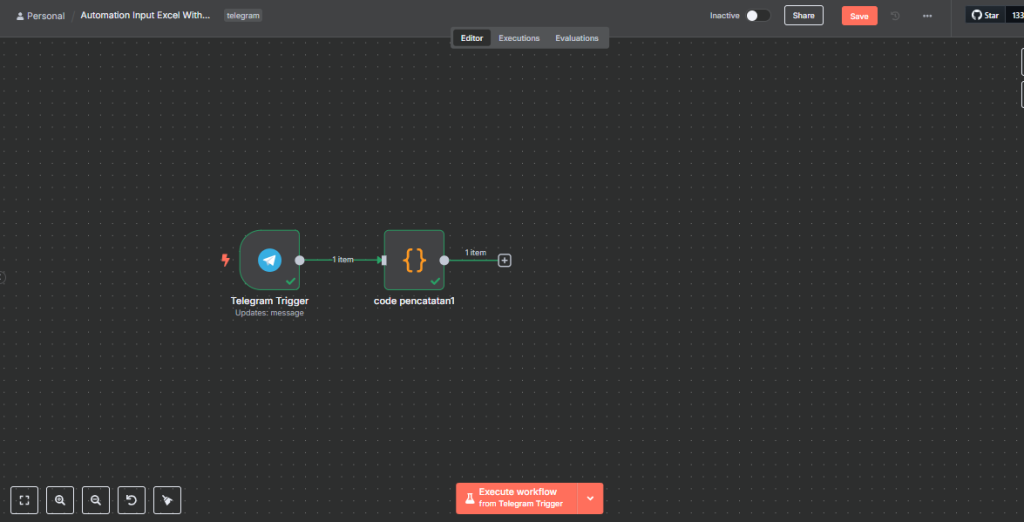Open the three-dot workflow options menu
The width and height of the screenshot is (1024, 522).
tap(927, 16)
